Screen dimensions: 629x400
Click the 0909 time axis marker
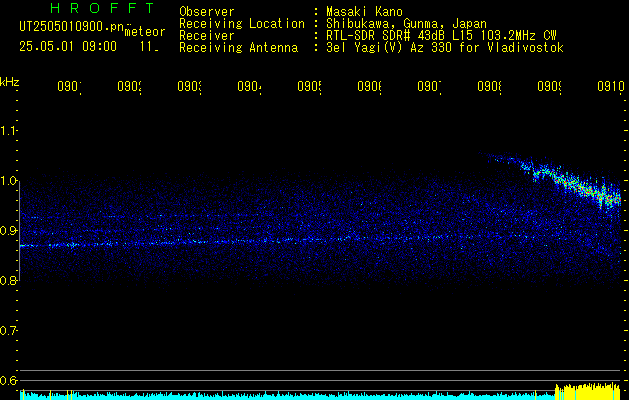click(549, 86)
